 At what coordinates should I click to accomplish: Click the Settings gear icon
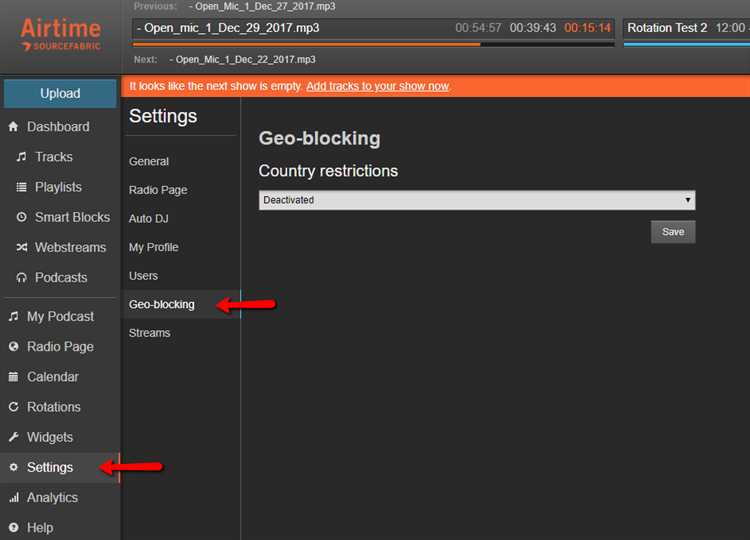(13, 467)
